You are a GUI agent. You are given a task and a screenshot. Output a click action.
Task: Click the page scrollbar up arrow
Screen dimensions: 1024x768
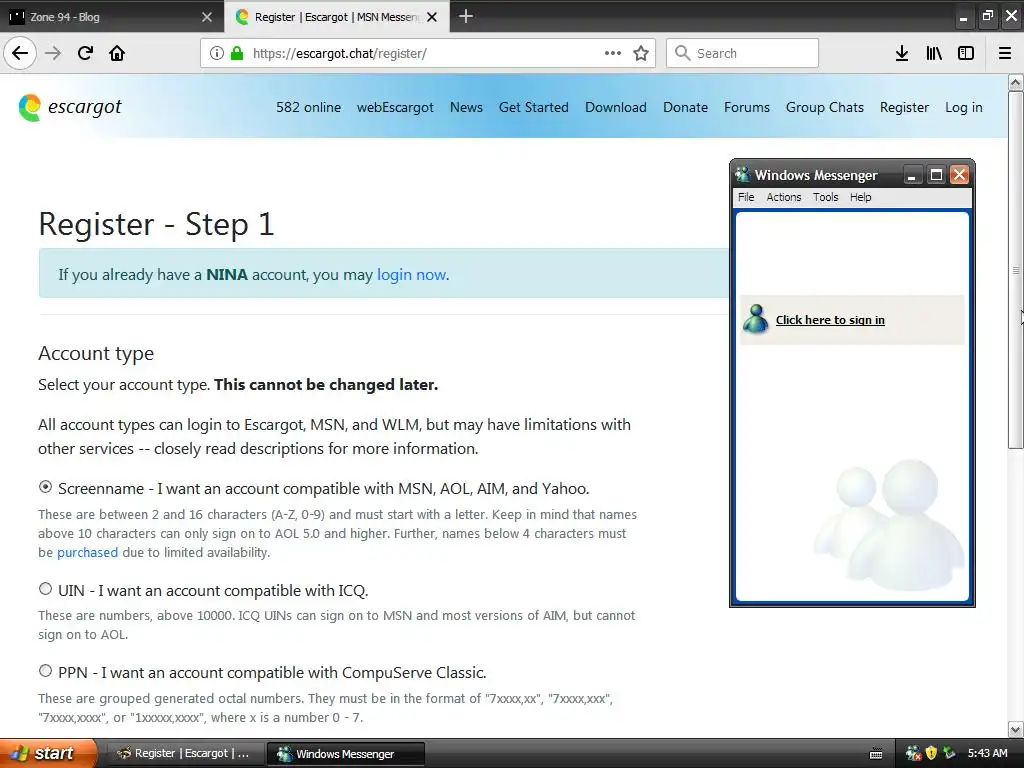pos(1016,82)
